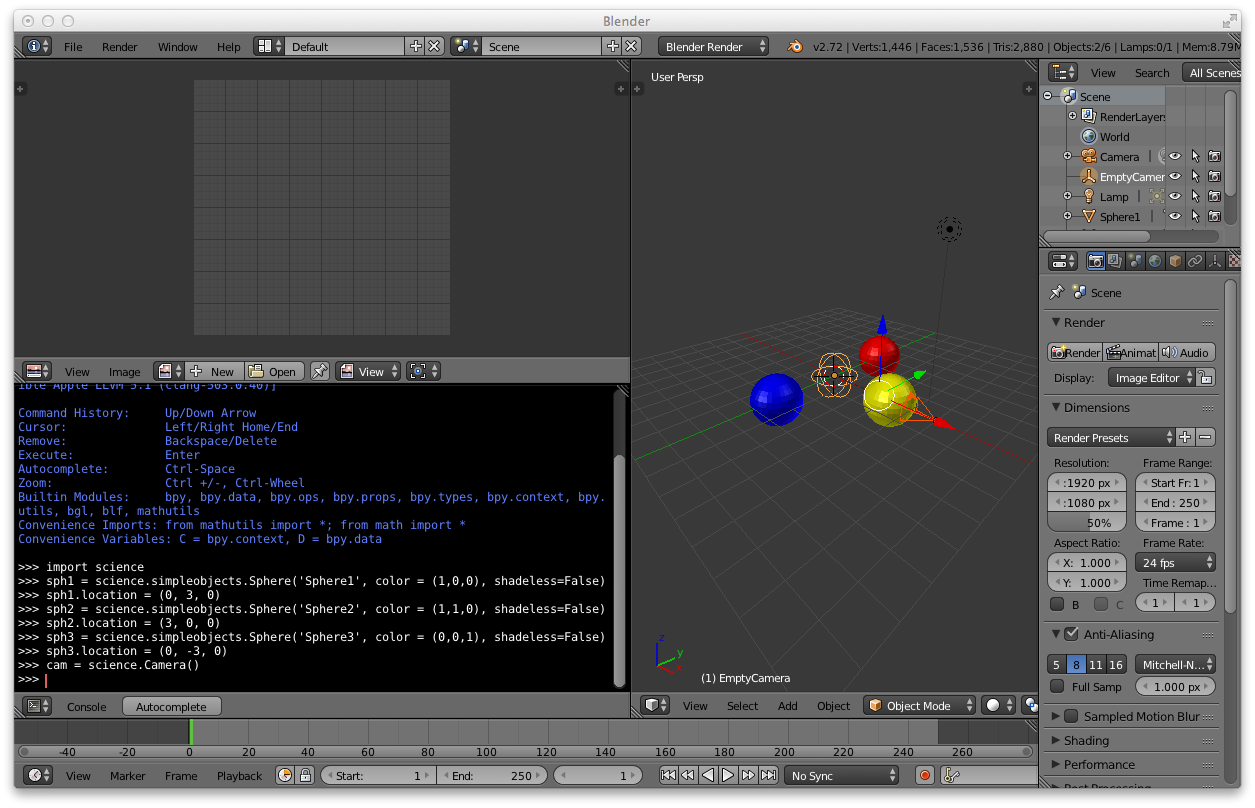Viewport: 1255px width, 808px height.
Task: Open the Mitchell-N filter dropdown
Action: pyautogui.click(x=1175, y=664)
